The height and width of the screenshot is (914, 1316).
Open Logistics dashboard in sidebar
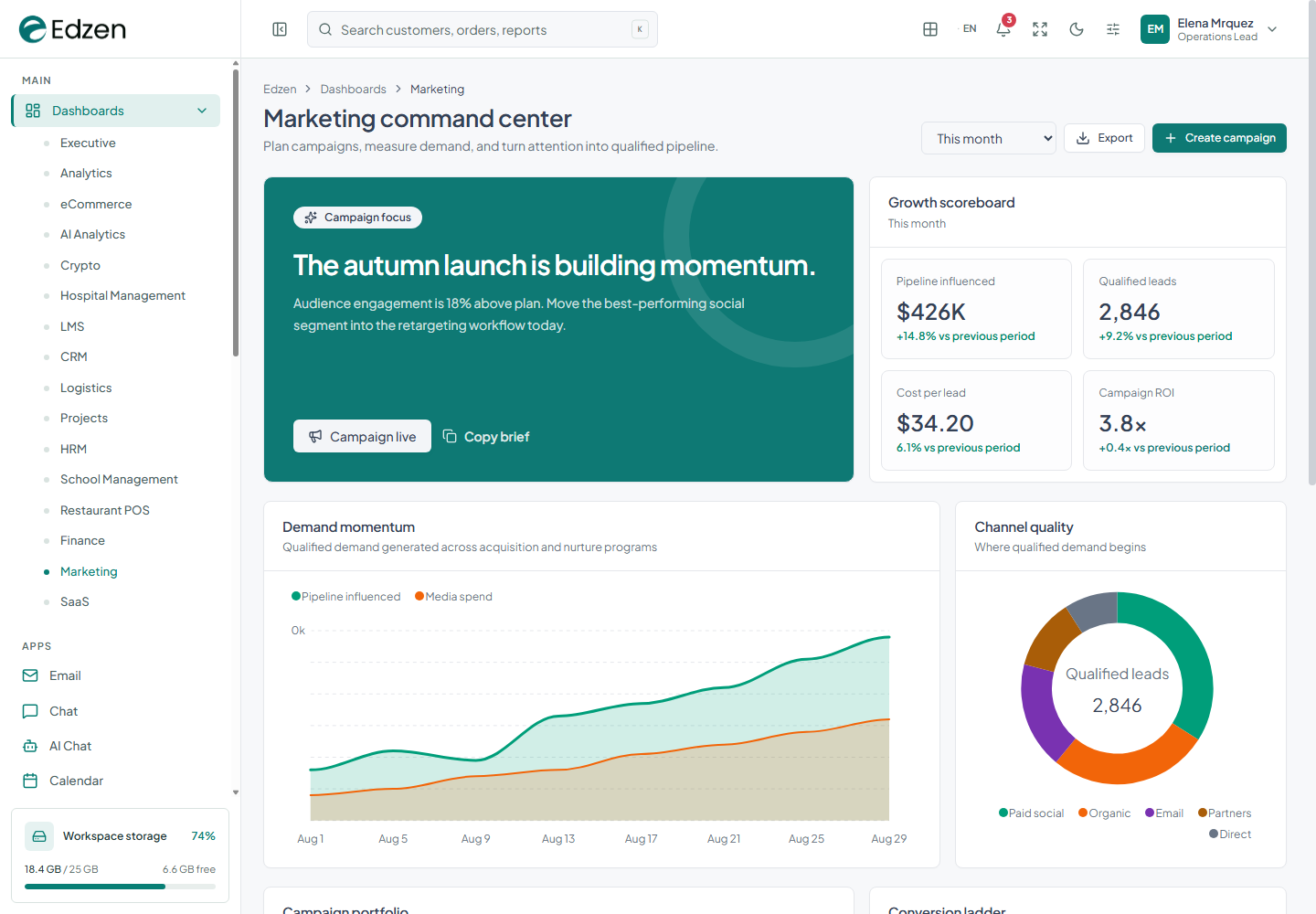coord(86,388)
